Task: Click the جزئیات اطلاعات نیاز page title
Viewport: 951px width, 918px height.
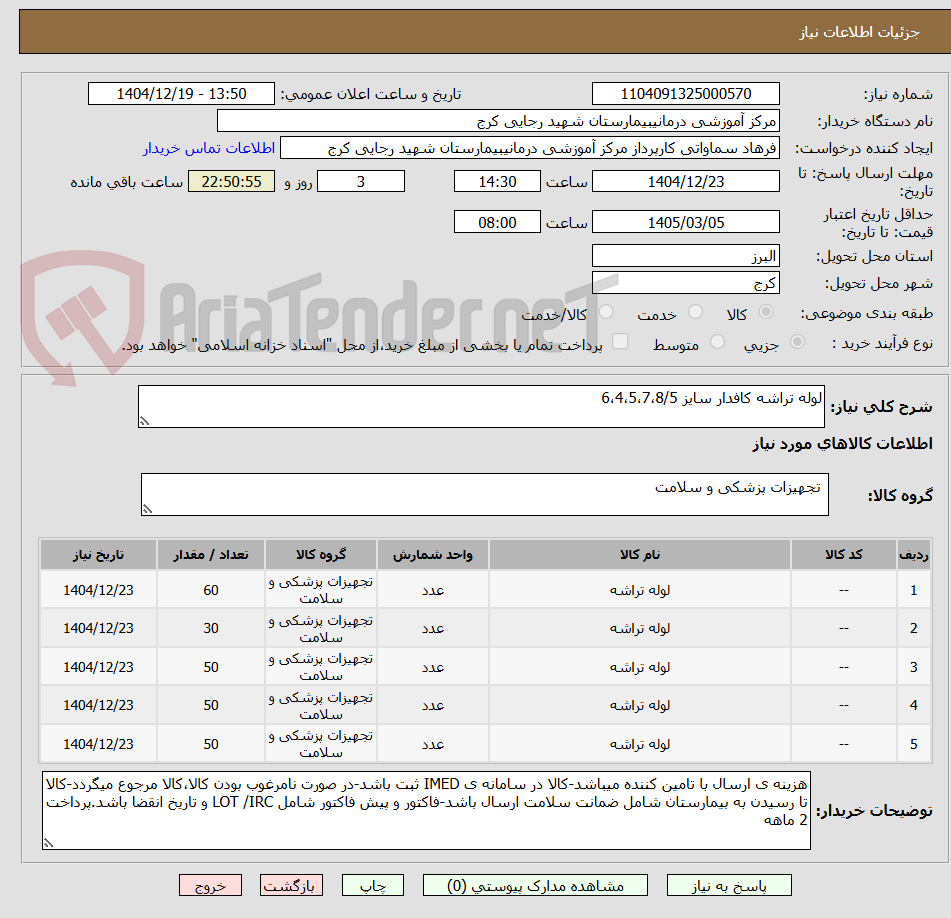Action: click(859, 32)
